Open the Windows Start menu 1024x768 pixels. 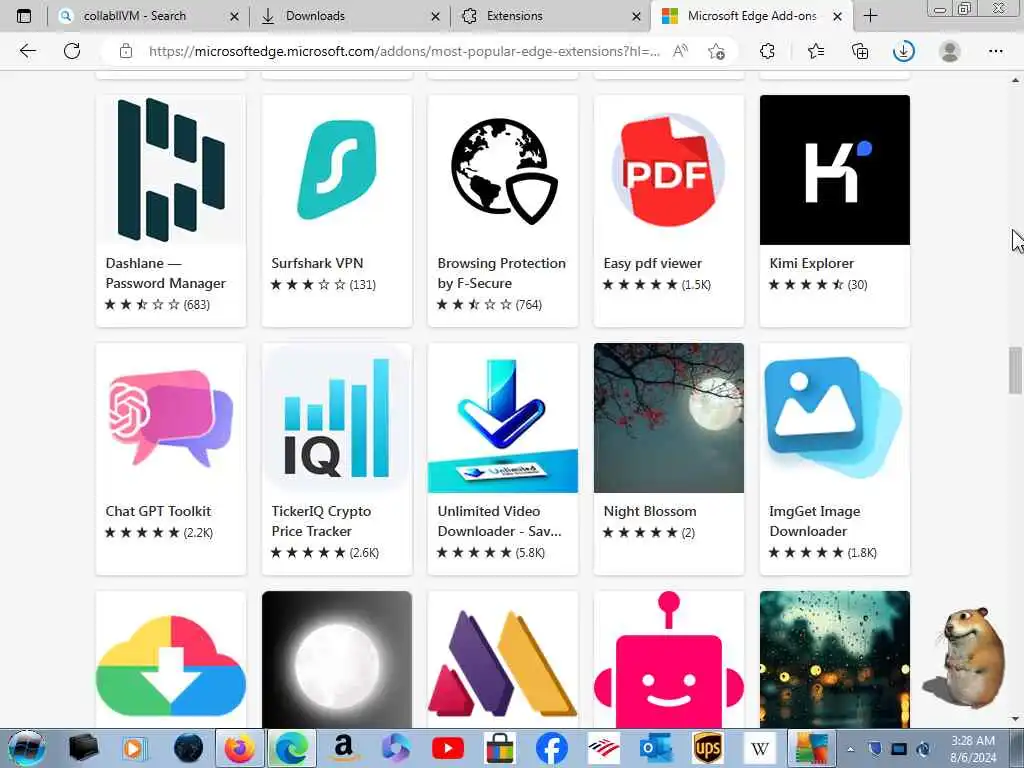click(26, 748)
